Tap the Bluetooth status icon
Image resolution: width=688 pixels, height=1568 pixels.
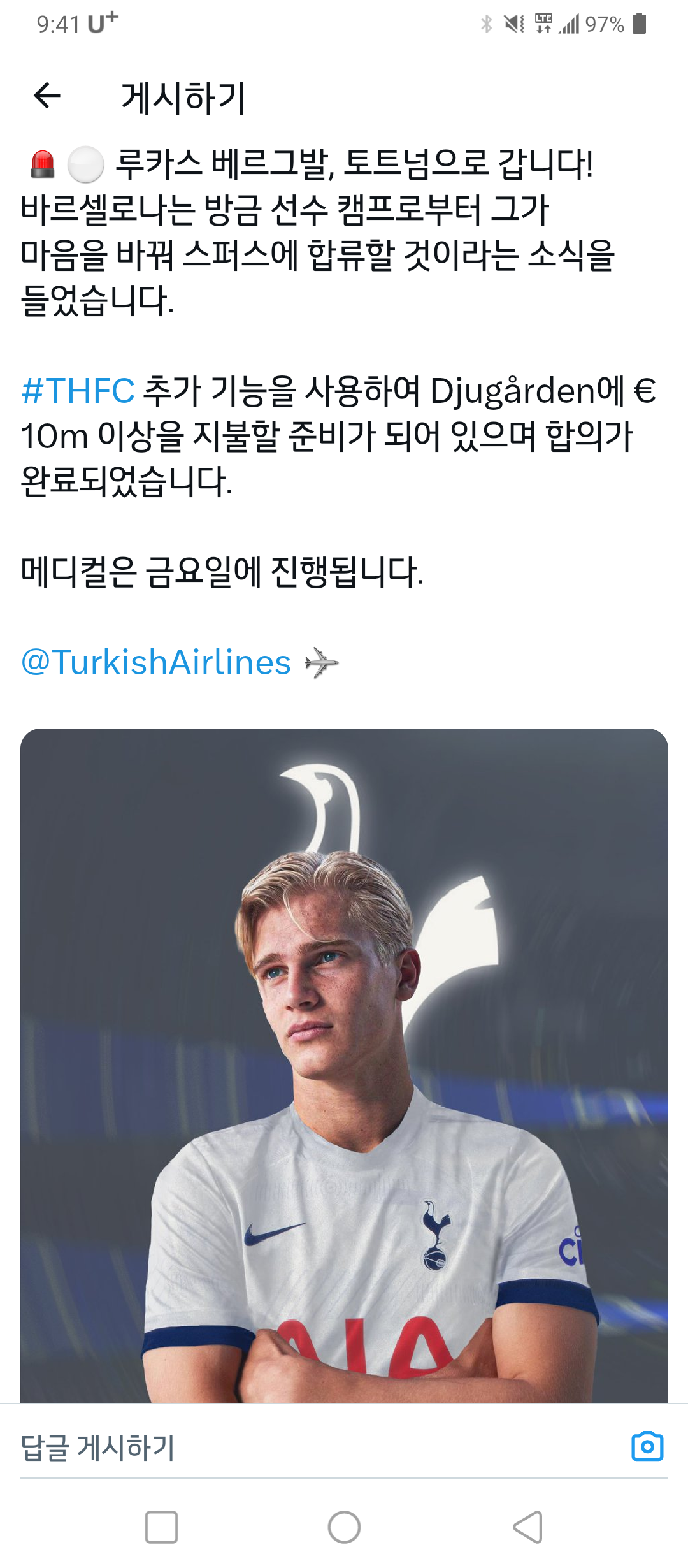click(x=487, y=24)
